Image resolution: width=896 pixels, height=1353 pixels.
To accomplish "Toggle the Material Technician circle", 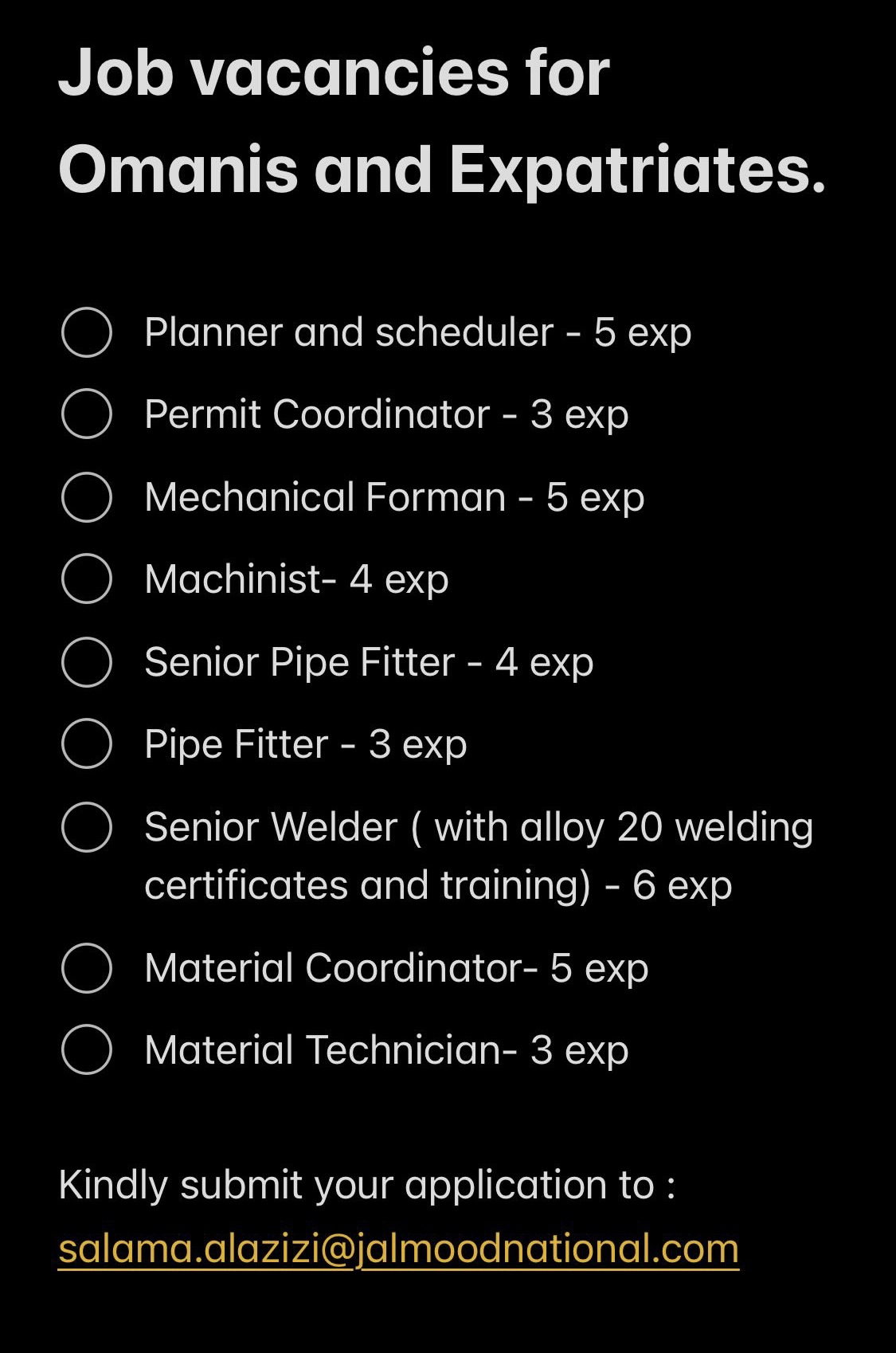I will [86, 1050].
